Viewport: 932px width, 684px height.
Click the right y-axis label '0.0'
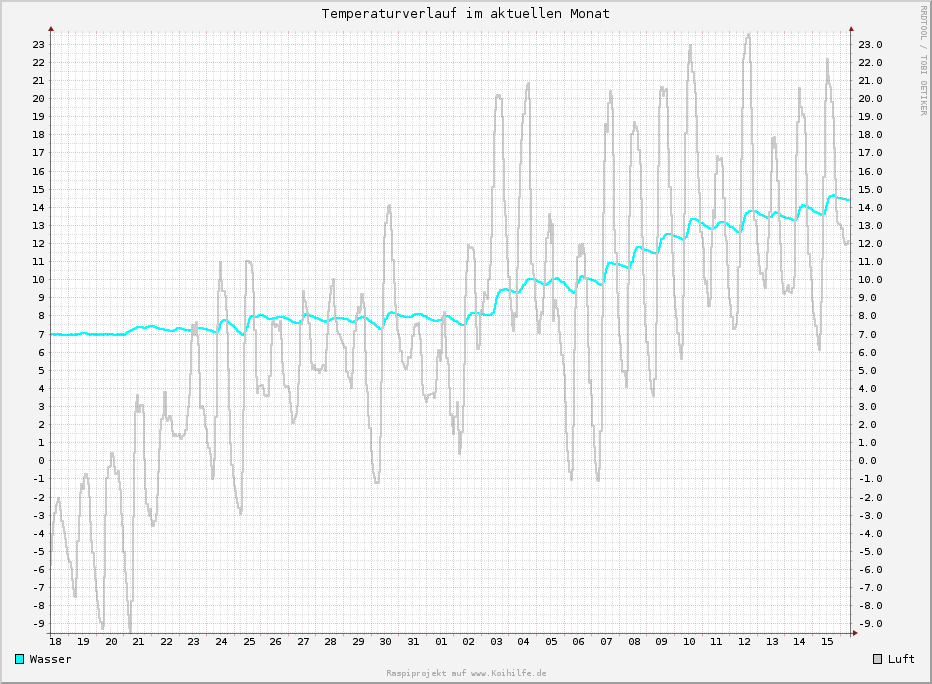pos(870,461)
